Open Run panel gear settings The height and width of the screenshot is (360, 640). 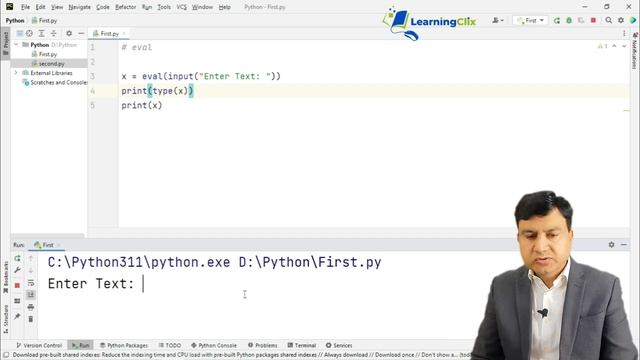click(x=611, y=244)
